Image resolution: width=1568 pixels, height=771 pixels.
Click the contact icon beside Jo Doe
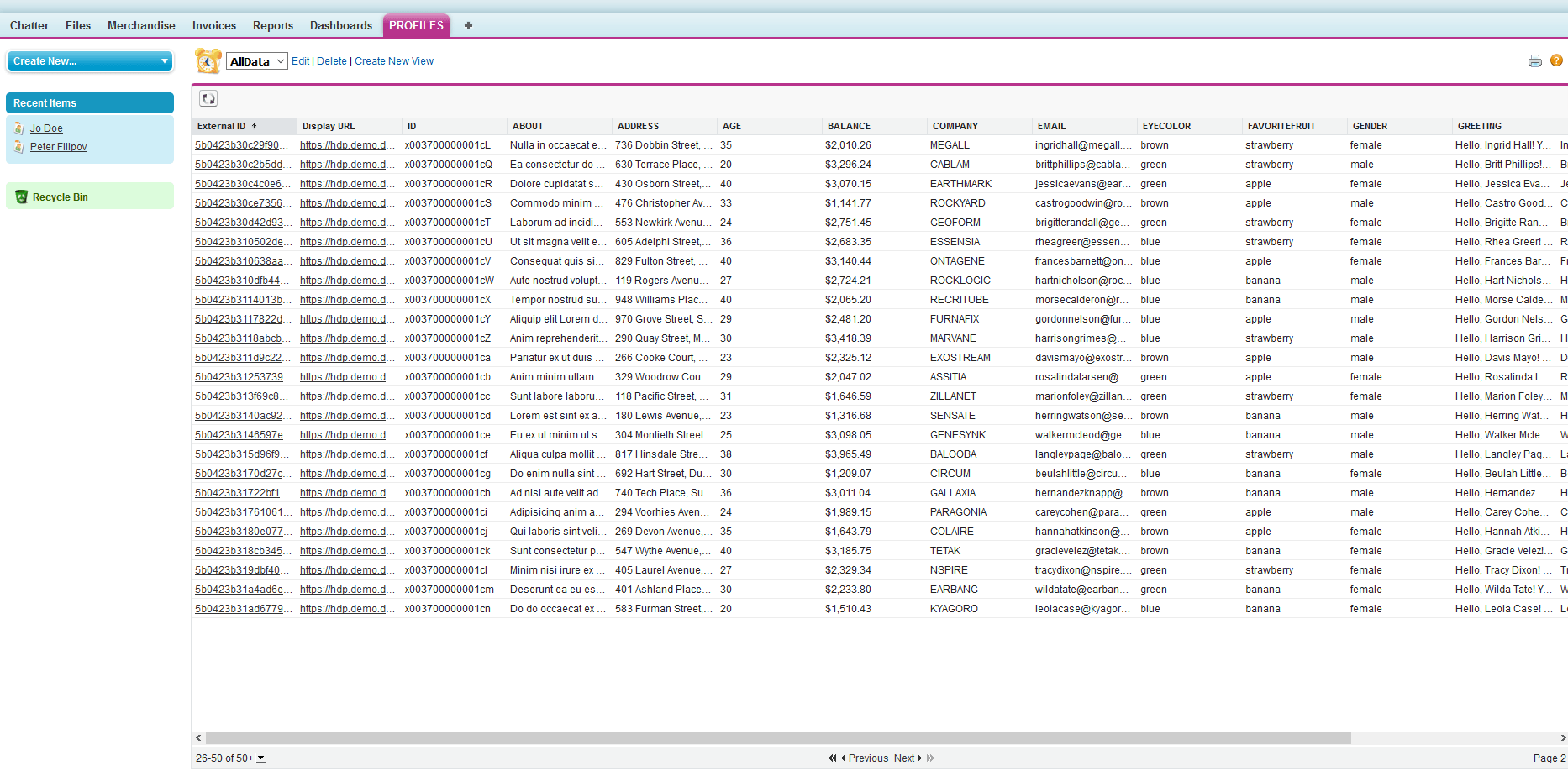pos(19,128)
